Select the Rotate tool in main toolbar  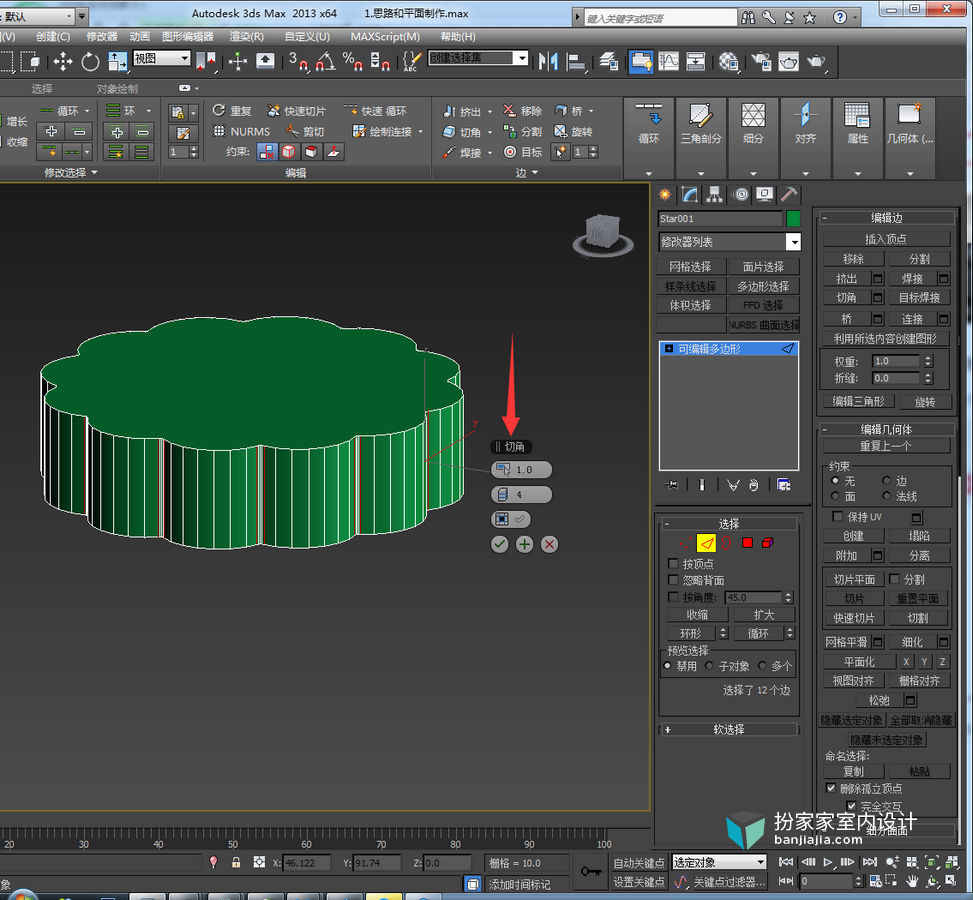point(91,61)
